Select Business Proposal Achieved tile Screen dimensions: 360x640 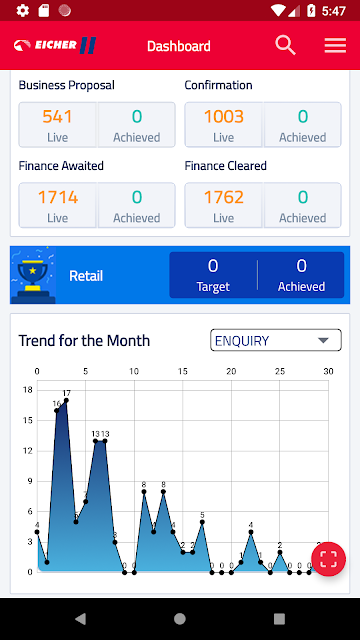click(x=137, y=124)
